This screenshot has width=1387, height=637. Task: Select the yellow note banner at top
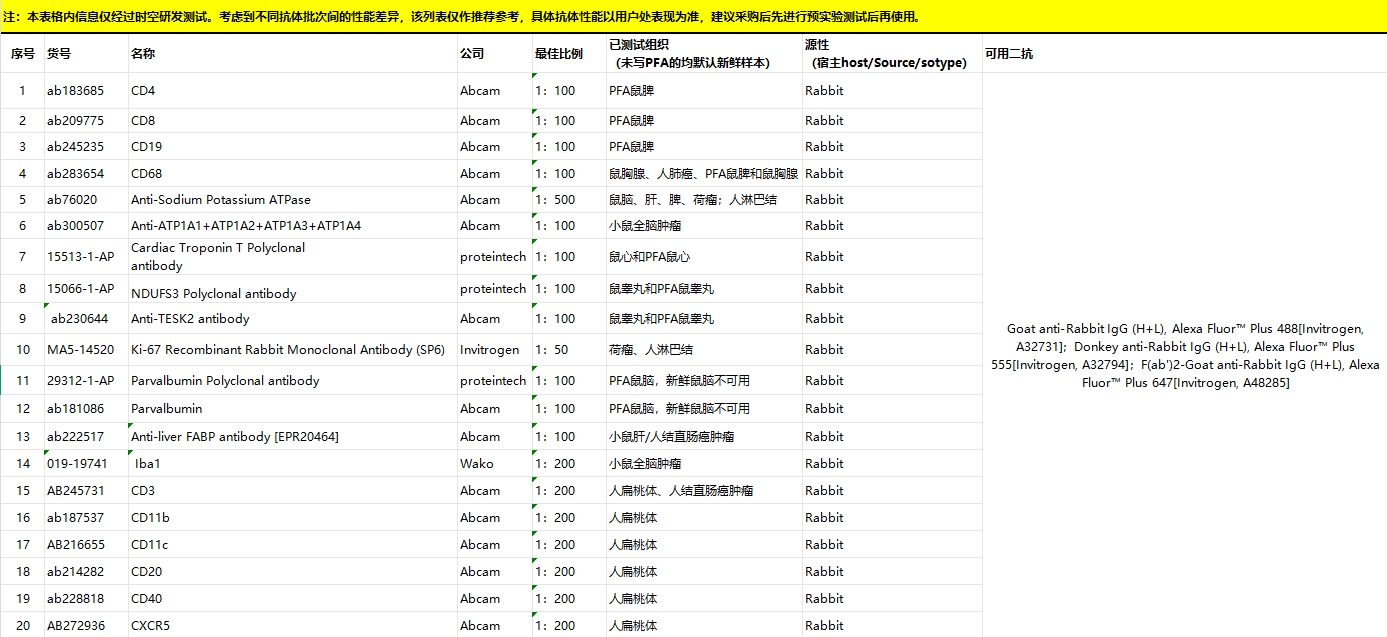coord(693,16)
